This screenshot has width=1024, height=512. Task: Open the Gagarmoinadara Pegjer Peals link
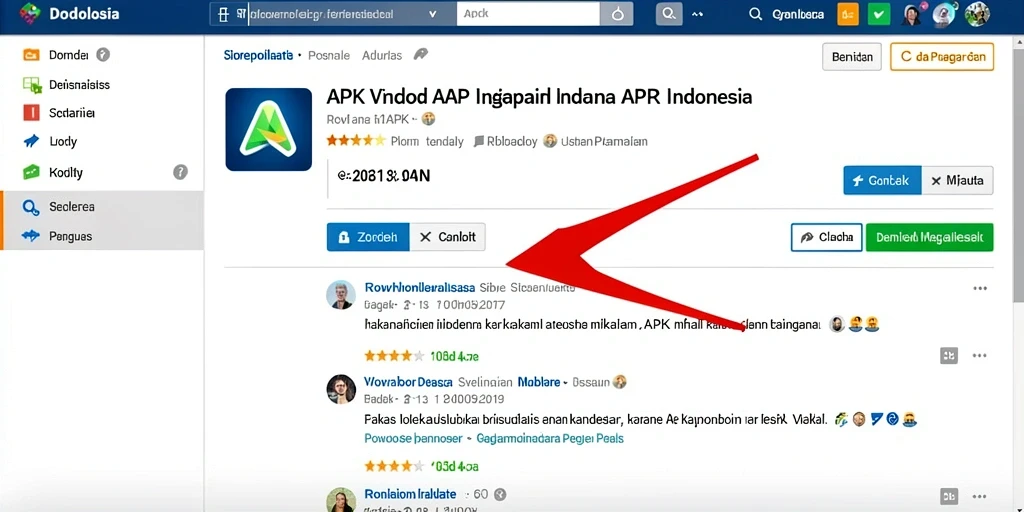[550, 438]
